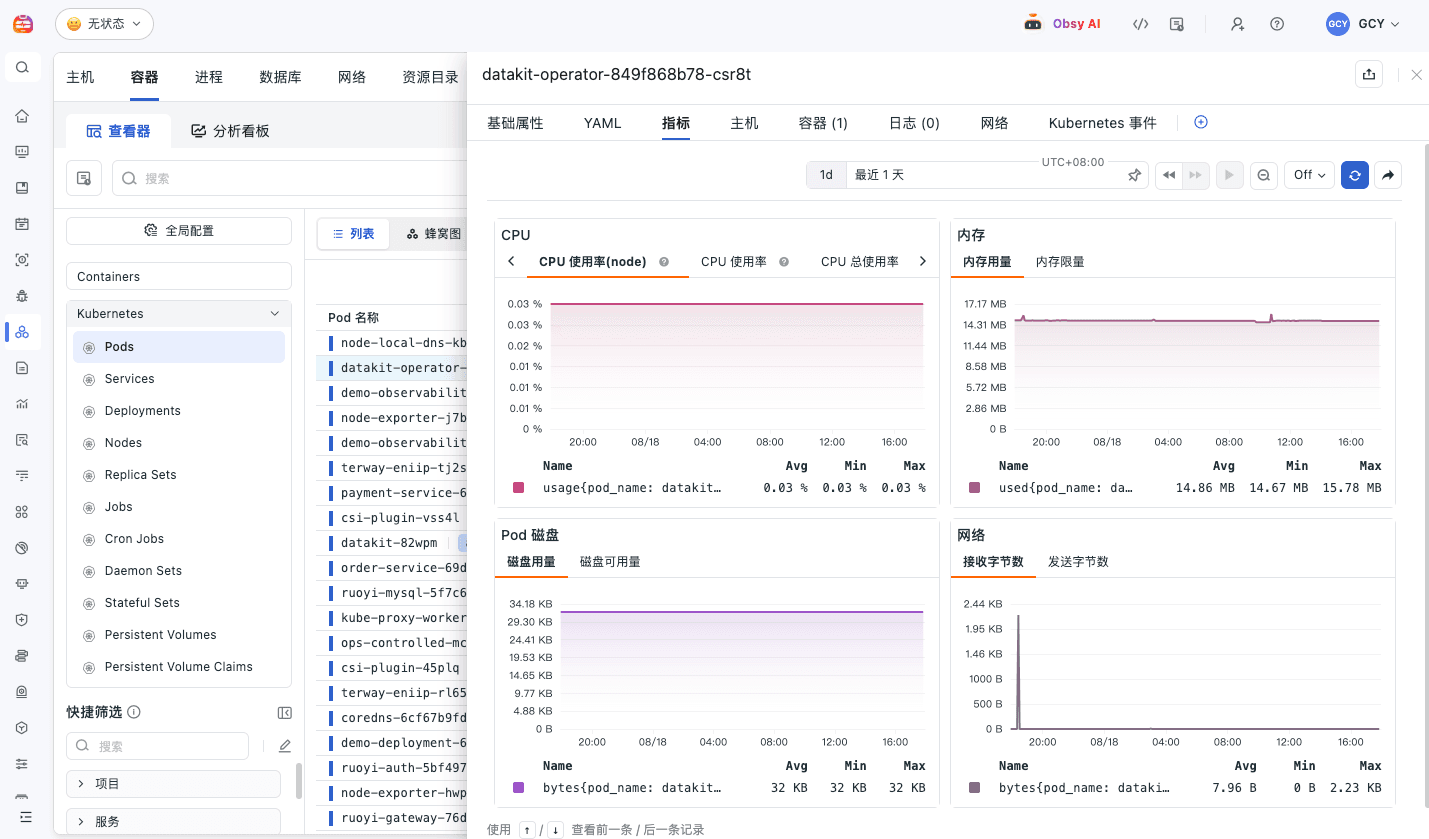The height and width of the screenshot is (839, 1429).
Task: Click the invite member icon in header
Action: (x=1238, y=24)
